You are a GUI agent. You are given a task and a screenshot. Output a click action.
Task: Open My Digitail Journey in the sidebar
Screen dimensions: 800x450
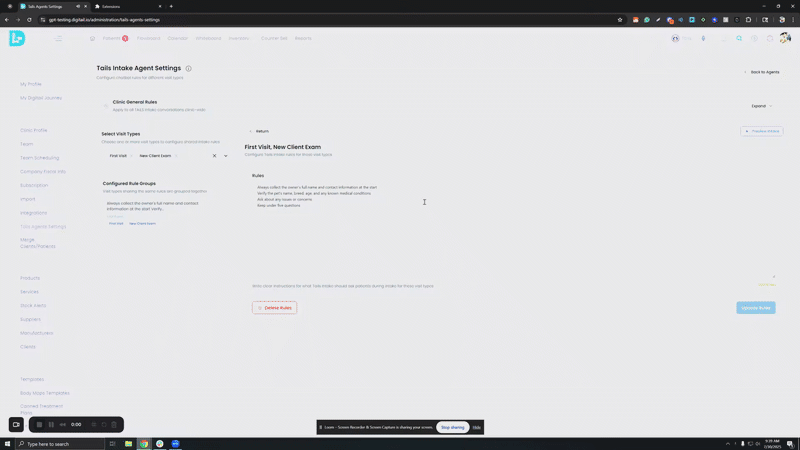(x=41, y=97)
